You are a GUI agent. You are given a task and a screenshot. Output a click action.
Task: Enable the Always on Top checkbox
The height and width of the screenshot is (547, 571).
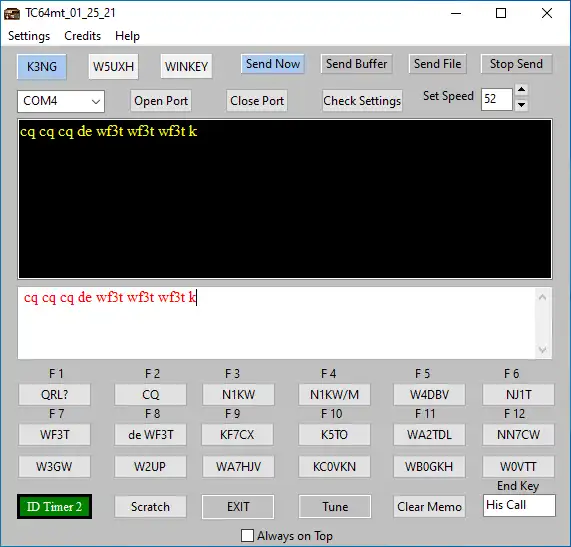[248, 536]
